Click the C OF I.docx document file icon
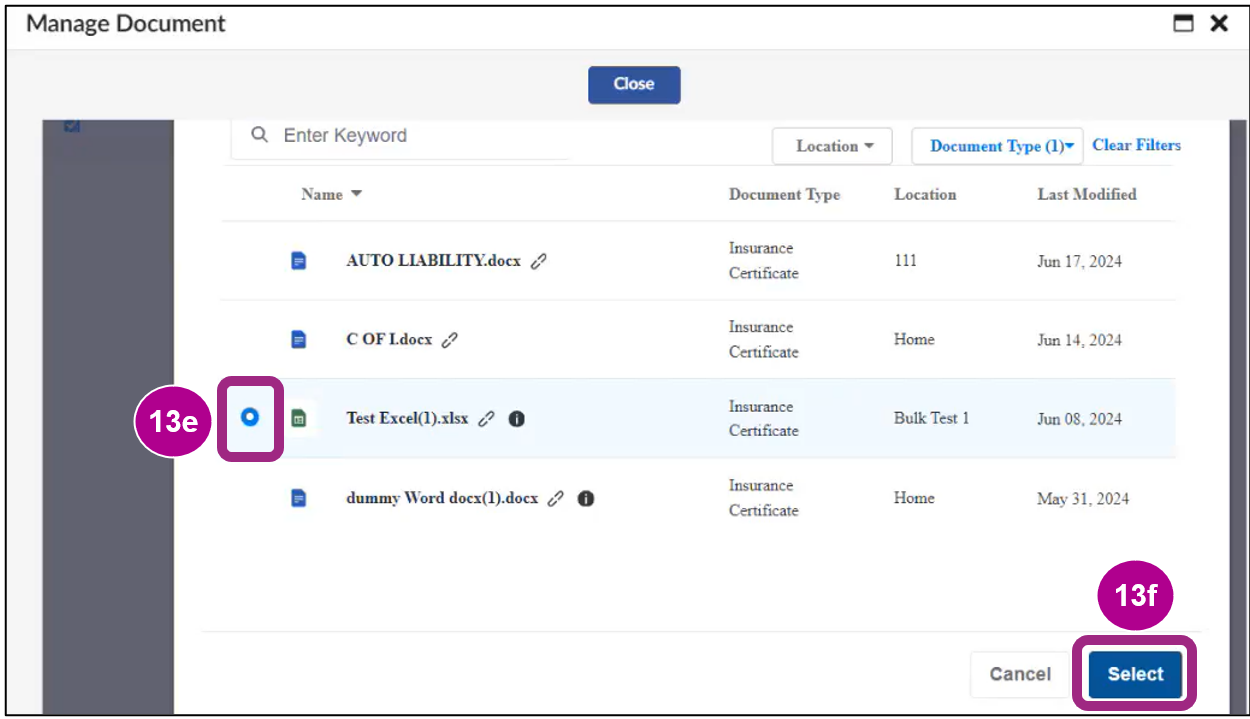Image resolution: width=1250 pixels, height=719 pixels. tap(298, 340)
